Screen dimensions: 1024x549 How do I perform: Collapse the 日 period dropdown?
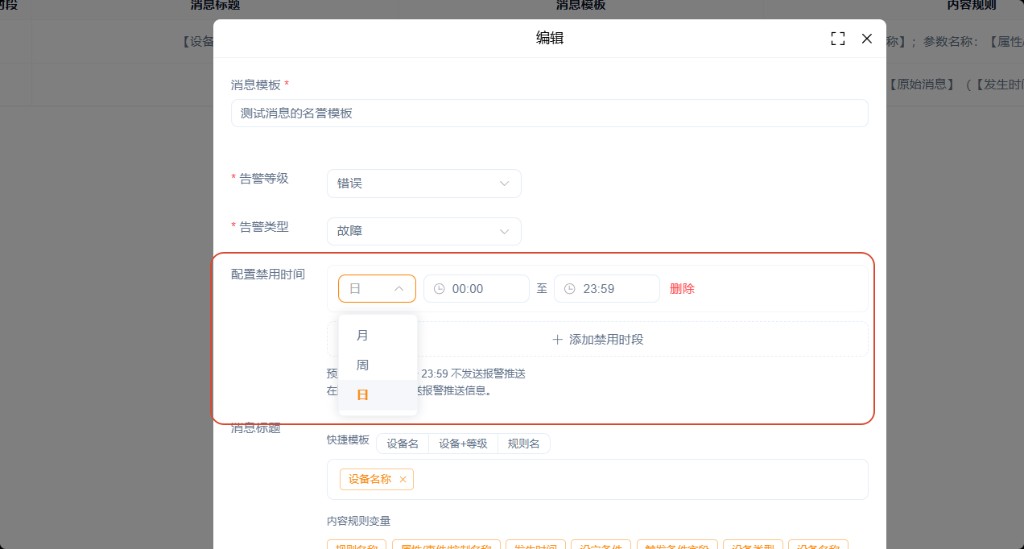click(377, 289)
